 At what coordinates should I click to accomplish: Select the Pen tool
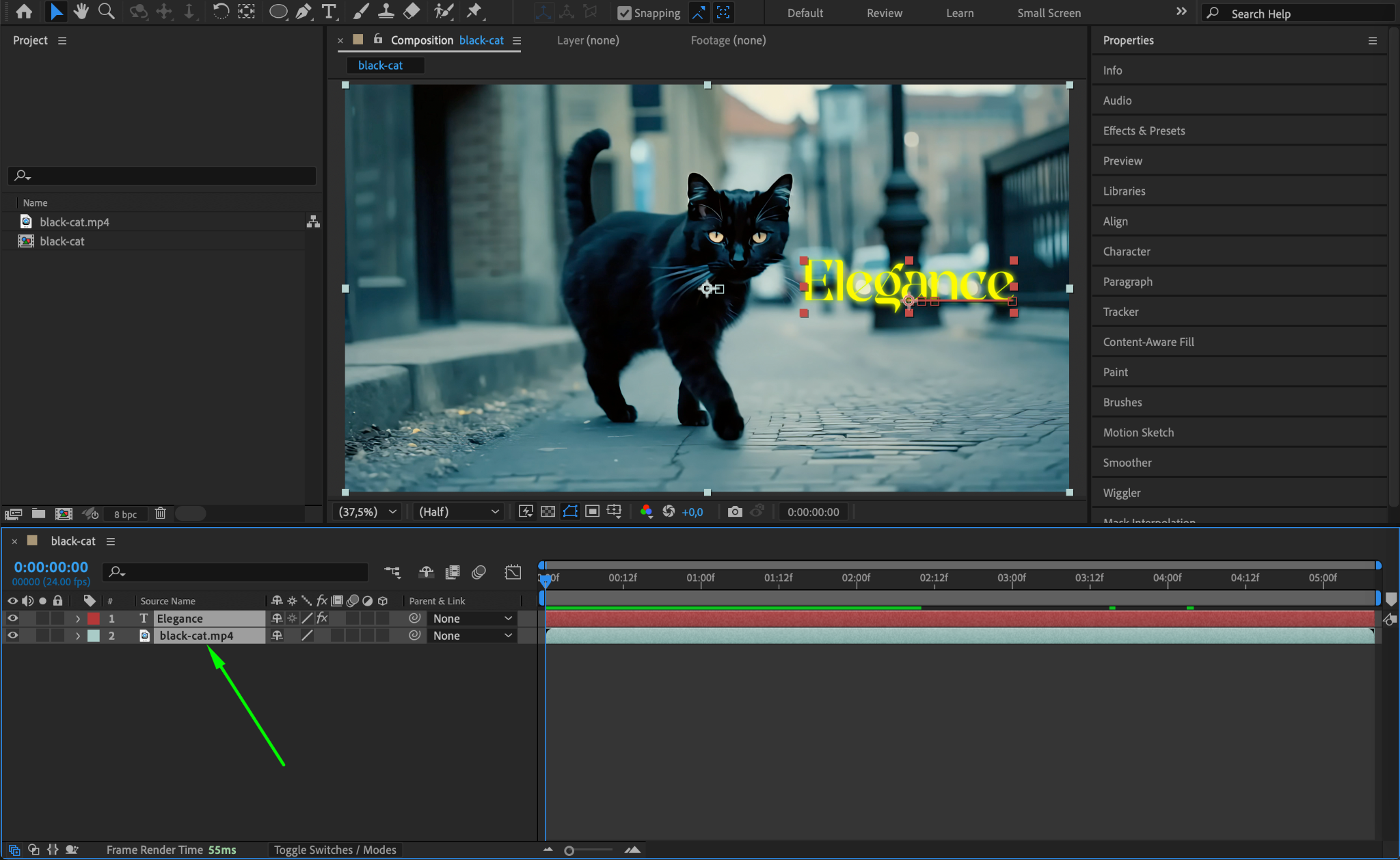(x=304, y=12)
